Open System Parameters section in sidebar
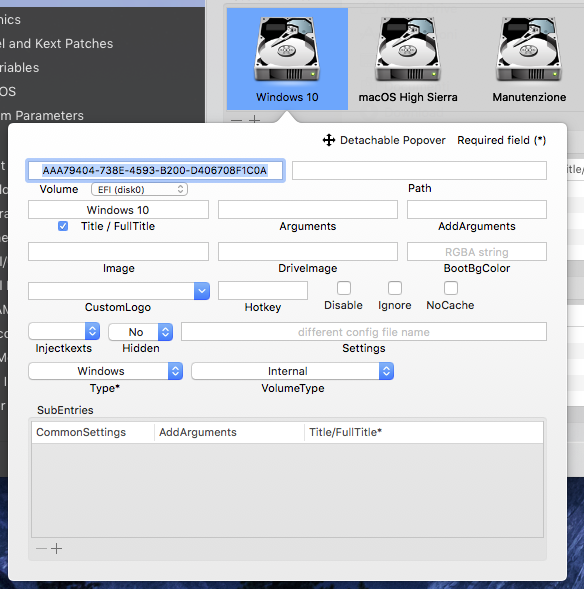Image resolution: width=584 pixels, height=589 pixels. pos(42,115)
